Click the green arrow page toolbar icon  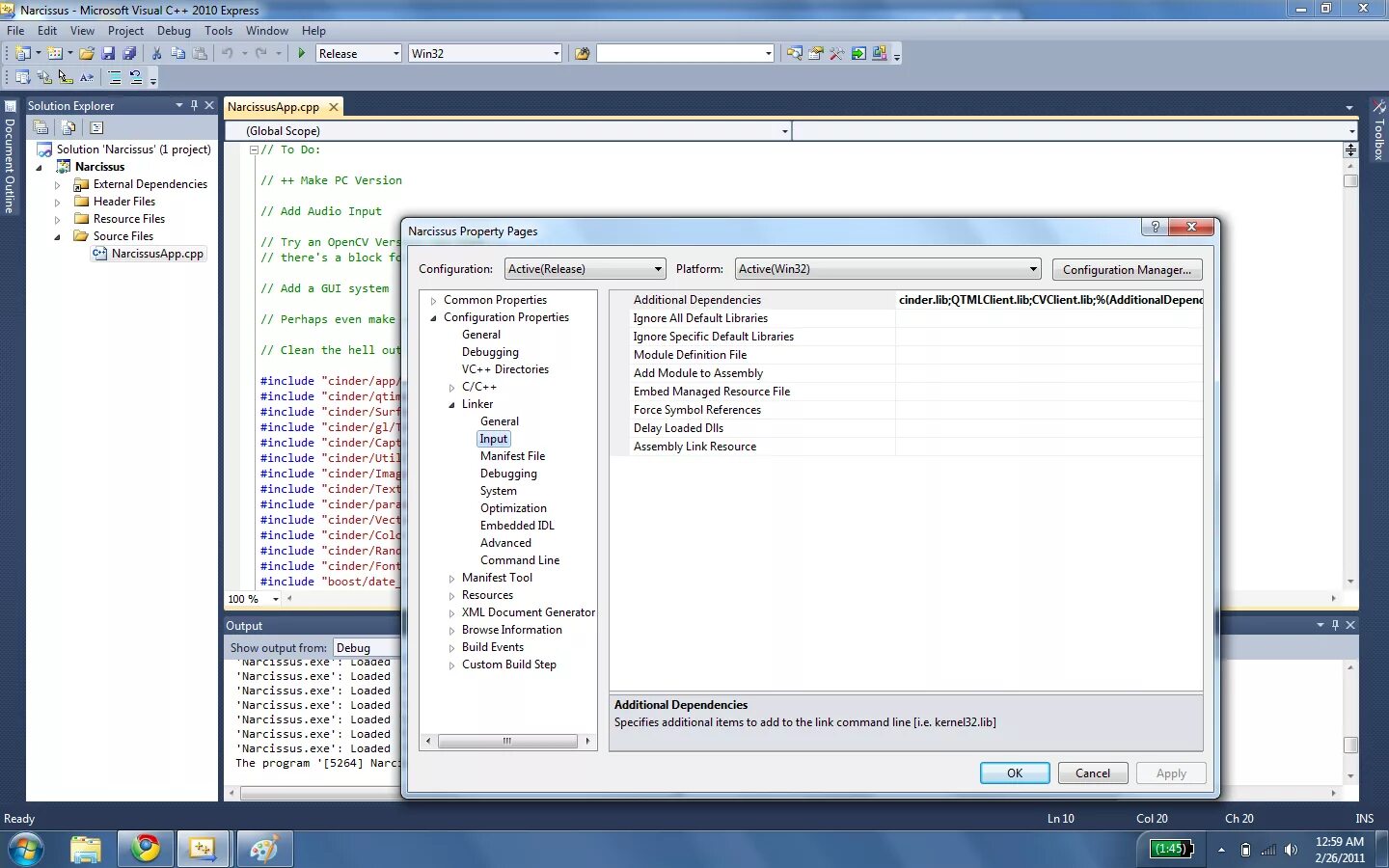[858, 53]
